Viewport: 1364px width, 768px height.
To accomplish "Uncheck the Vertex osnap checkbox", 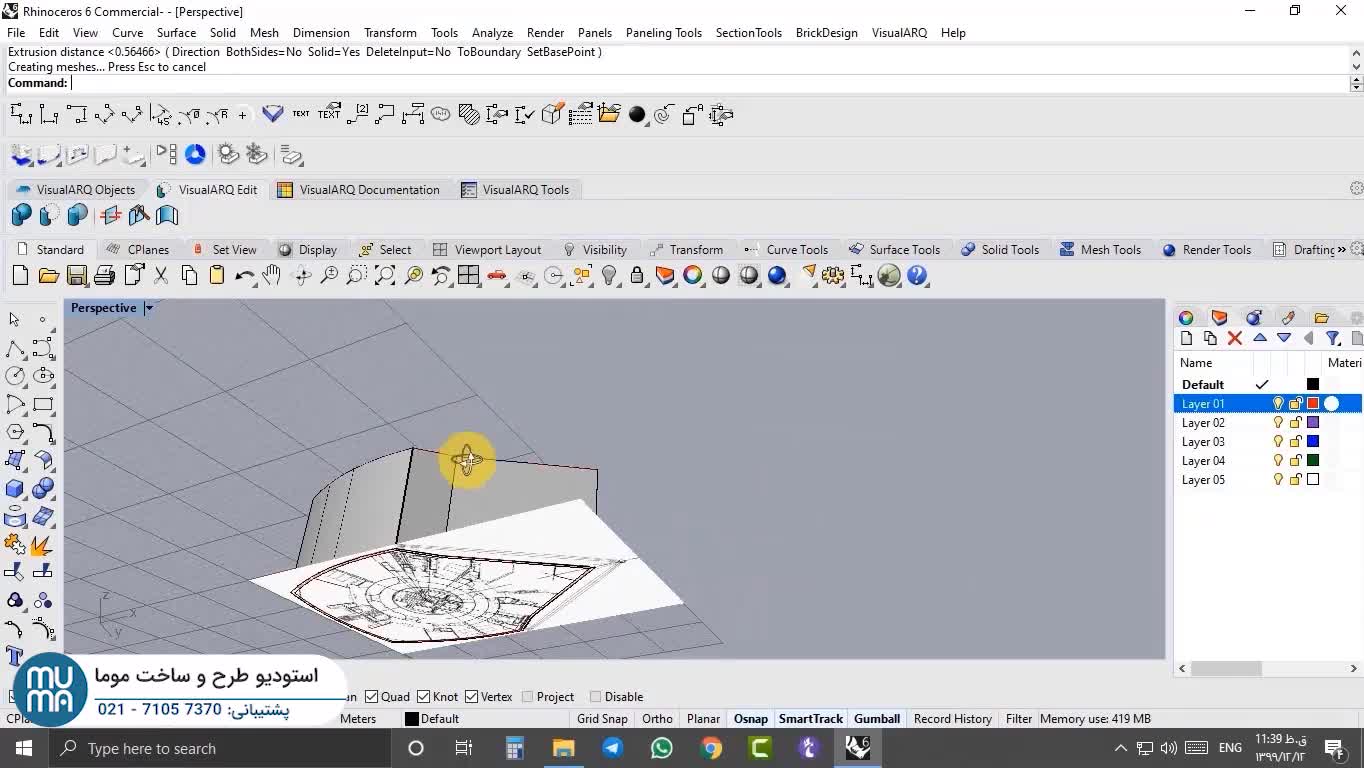I will [473, 697].
